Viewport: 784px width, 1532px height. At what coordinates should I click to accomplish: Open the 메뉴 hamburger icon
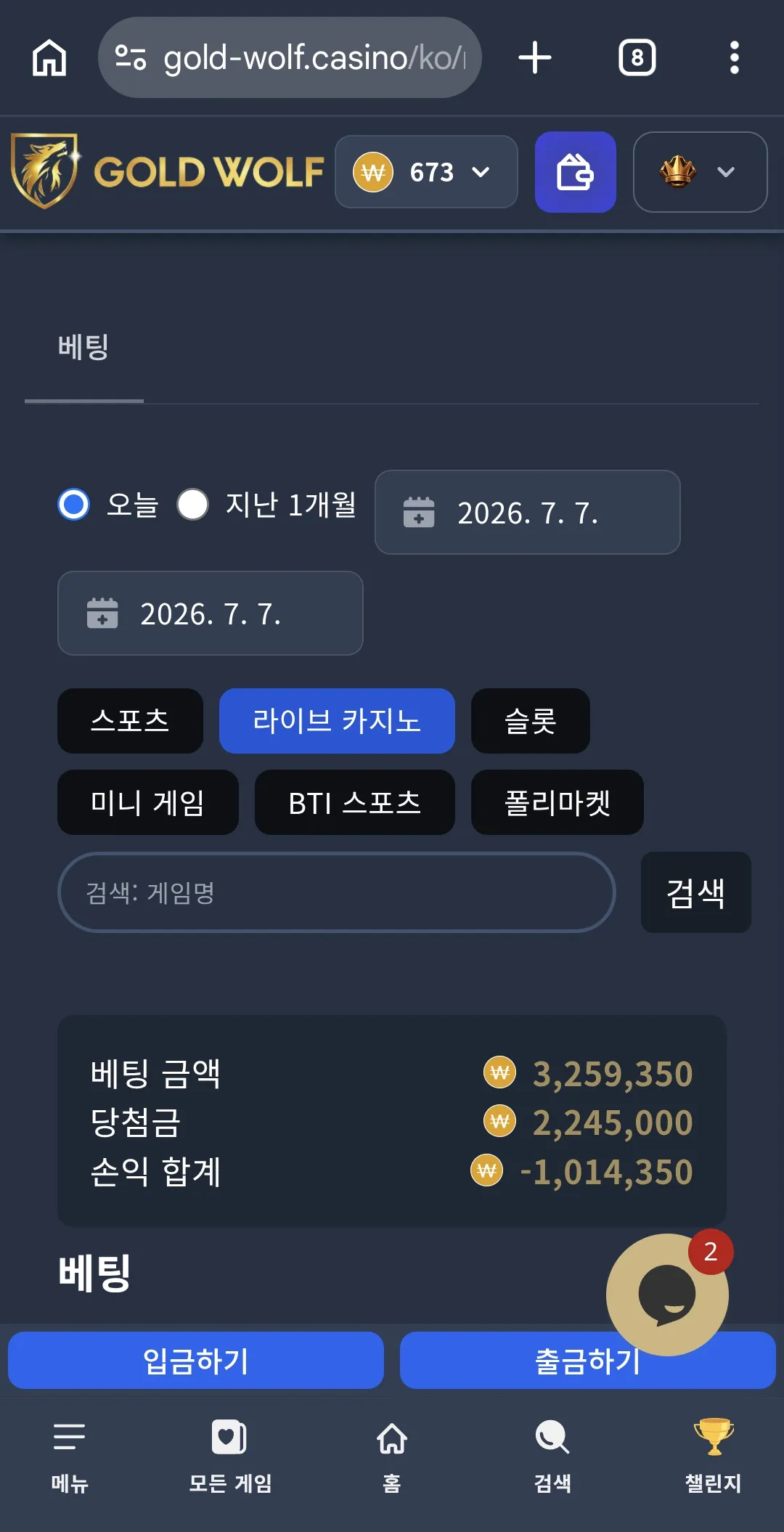tap(70, 1437)
